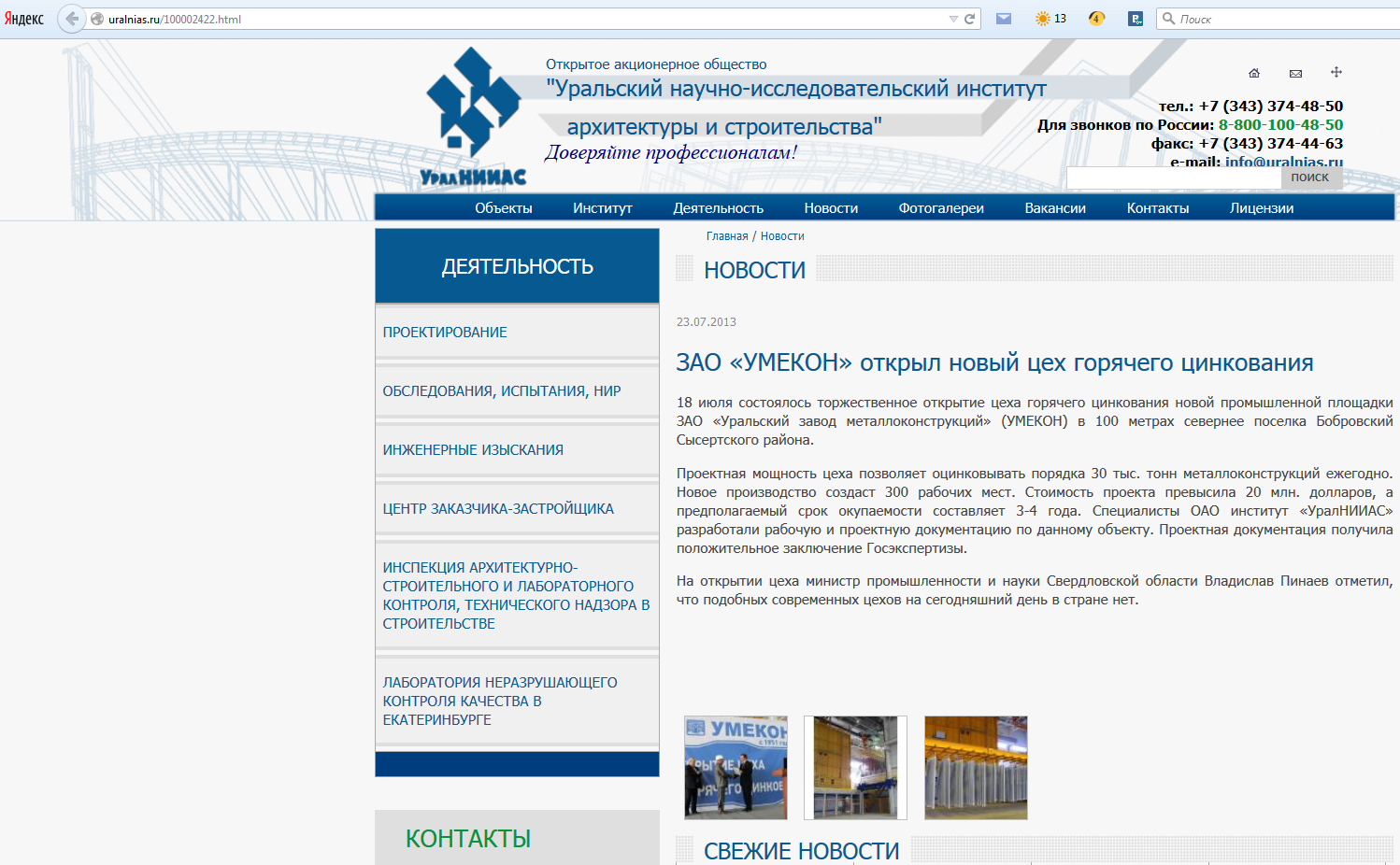1400x865 pixels.
Task: Open the УМЕКОН banner photo thumbnail
Action: pyautogui.click(x=736, y=768)
